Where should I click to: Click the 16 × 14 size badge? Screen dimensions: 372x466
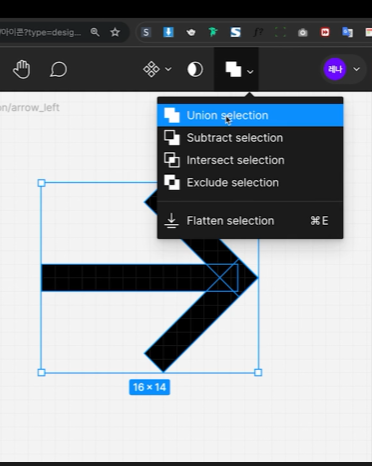[x=149, y=387]
